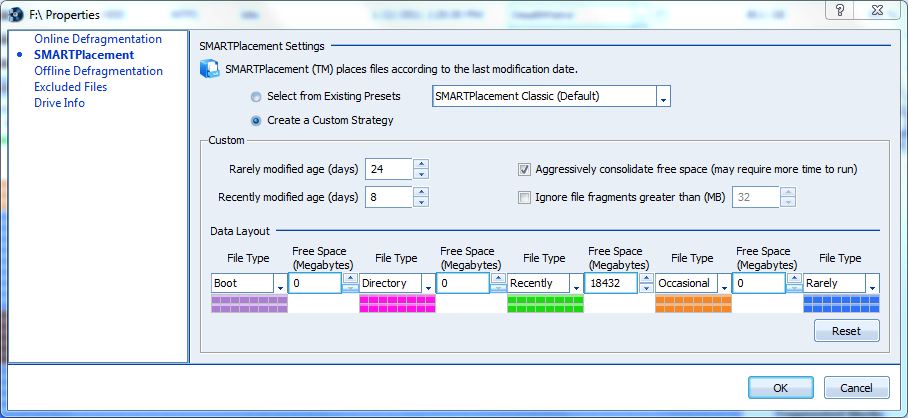Choose Create a Custom Strategy option

point(258,121)
